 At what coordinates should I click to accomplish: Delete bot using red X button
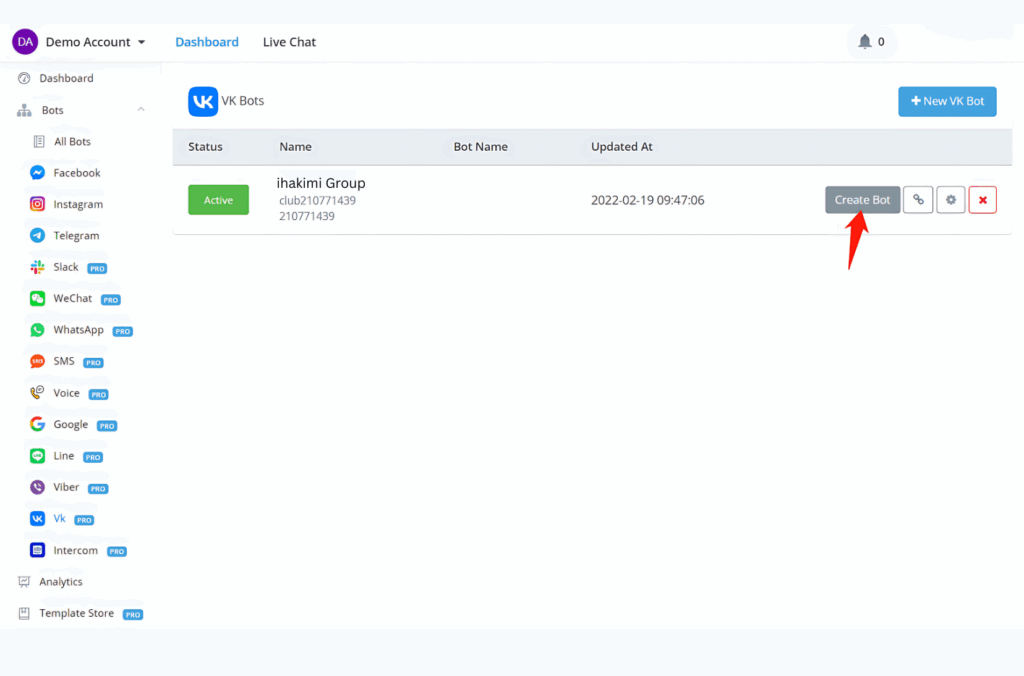[x=982, y=200]
